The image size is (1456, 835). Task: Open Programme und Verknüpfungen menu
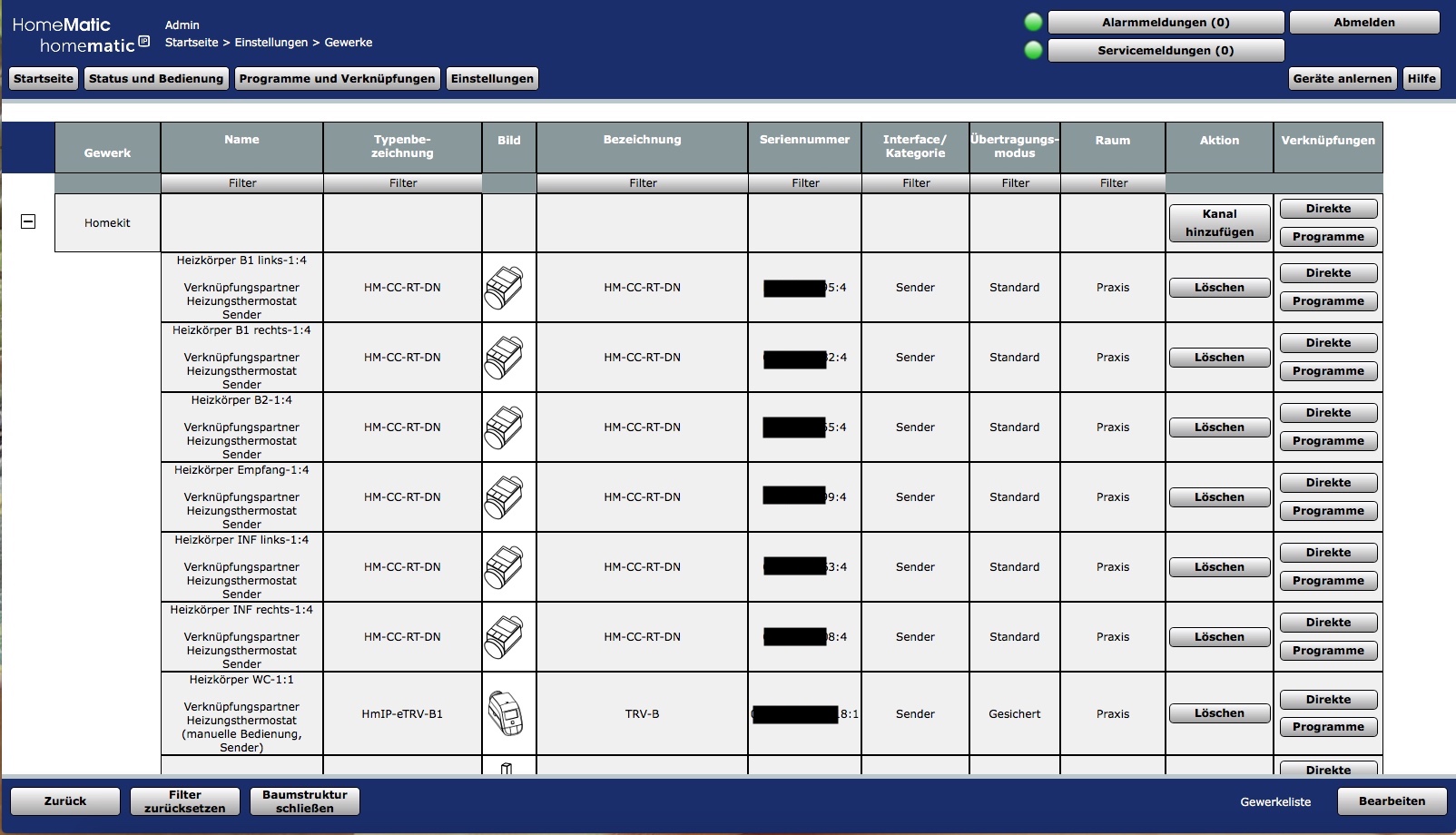coord(337,79)
